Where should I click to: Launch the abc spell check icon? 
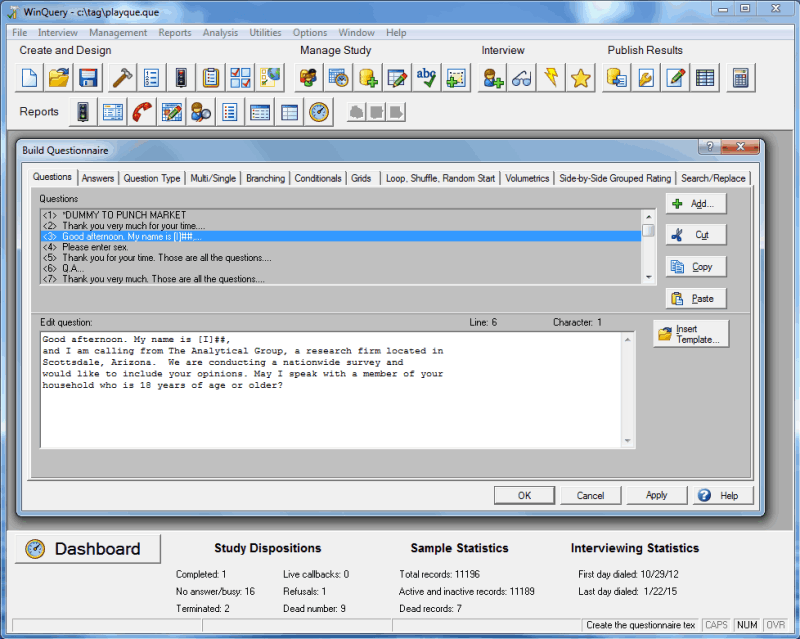427,78
